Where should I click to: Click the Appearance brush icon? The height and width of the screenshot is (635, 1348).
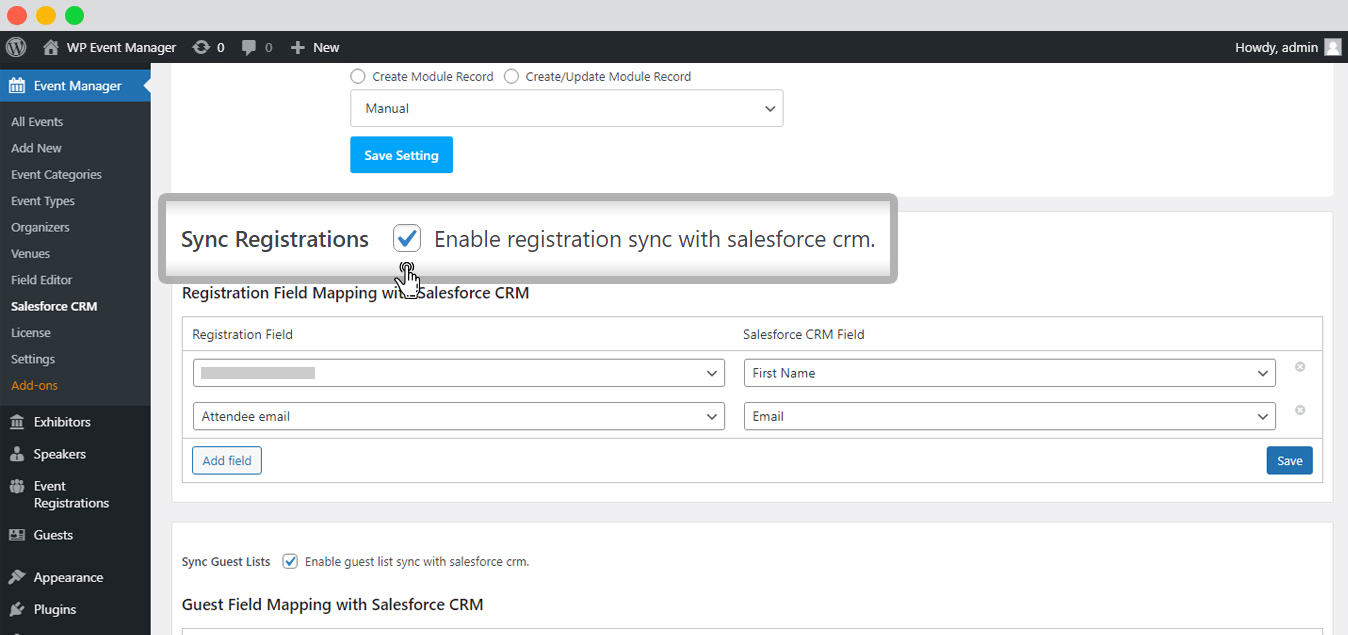17,577
